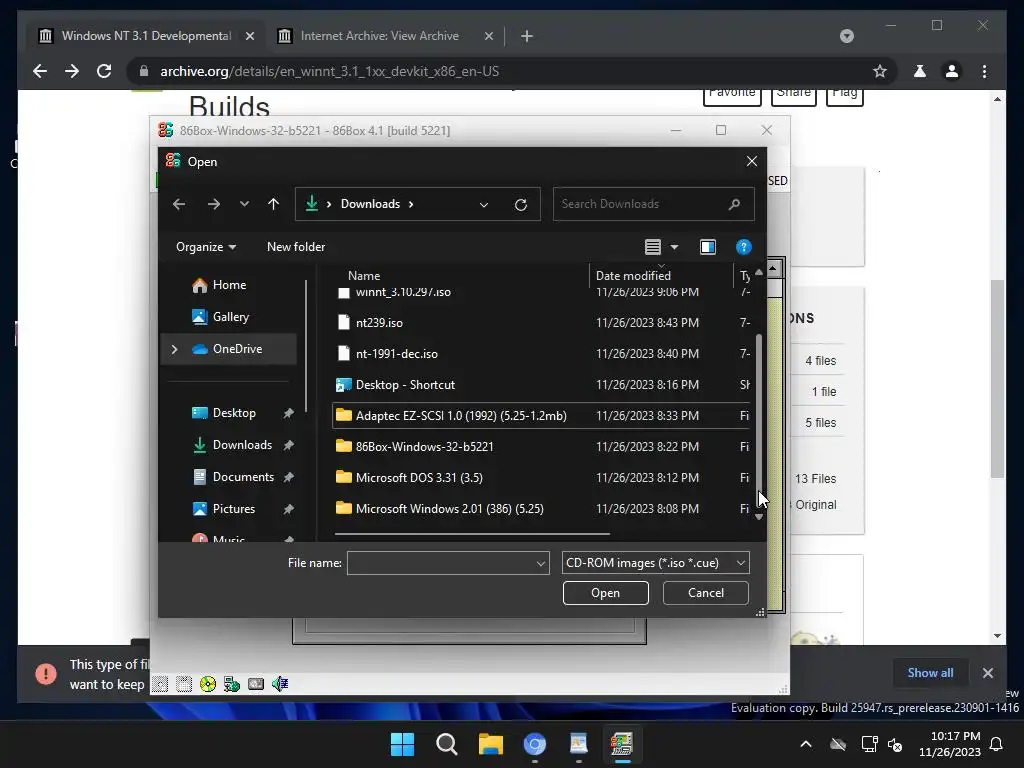Screen dimensions: 1024x768
Task: Expand the OneDrive tree node
Action: pos(174,349)
